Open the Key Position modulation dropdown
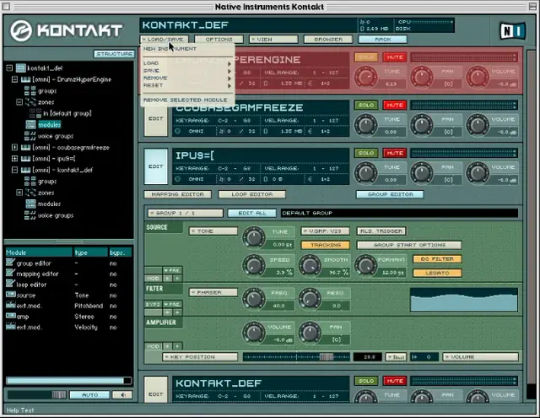The height and width of the screenshot is (418, 540). click(x=200, y=357)
